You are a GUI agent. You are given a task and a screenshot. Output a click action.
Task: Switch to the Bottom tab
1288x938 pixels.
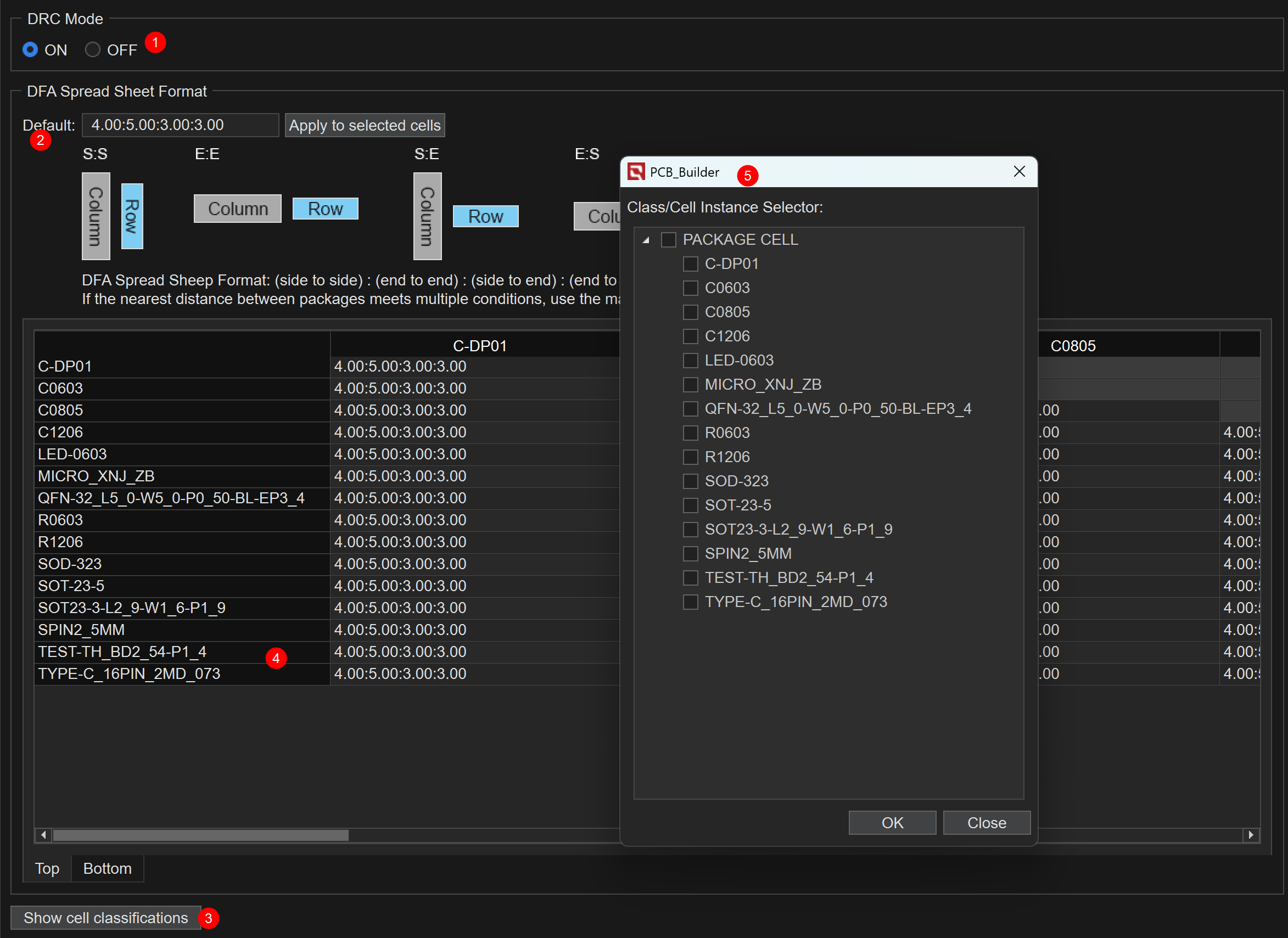point(108,868)
